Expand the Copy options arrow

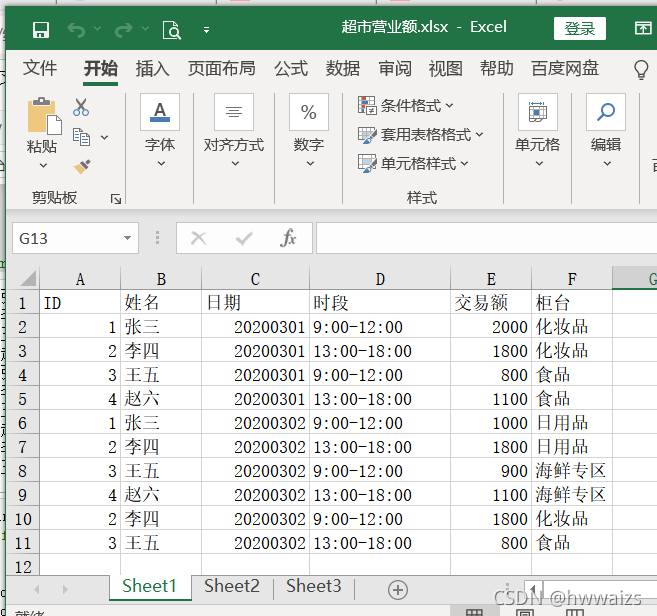(x=104, y=137)
